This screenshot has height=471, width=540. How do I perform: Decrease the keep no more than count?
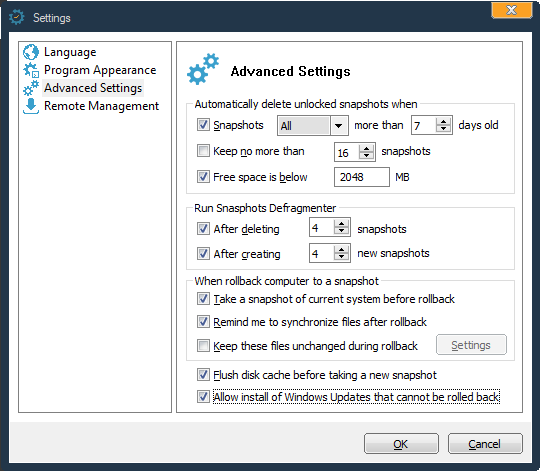pos(366,156)
